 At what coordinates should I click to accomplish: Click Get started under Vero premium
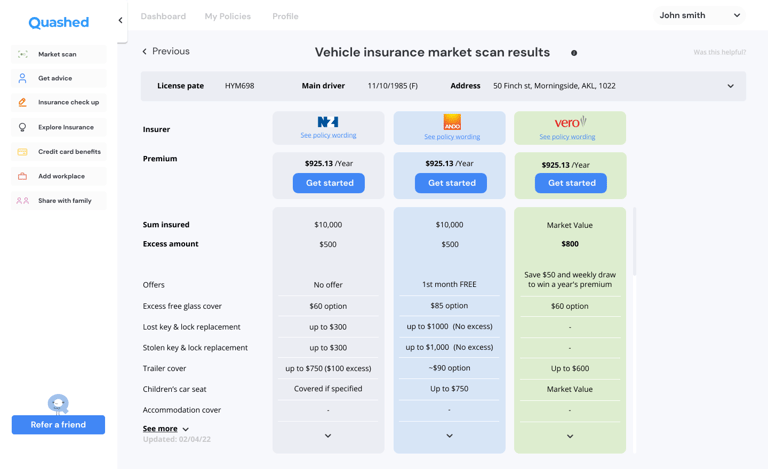pyautogui.click(x=571, y=183)
